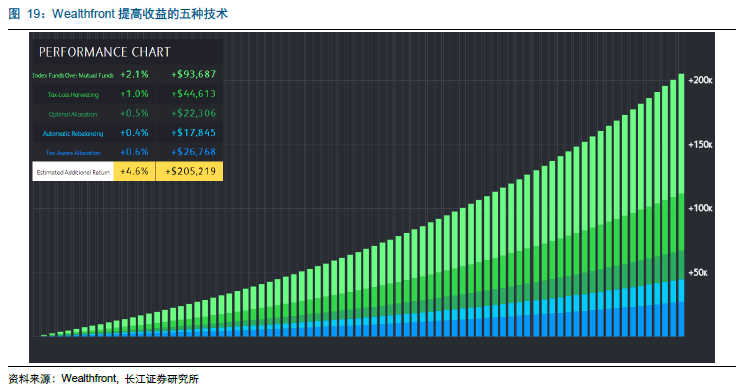Select the Automatic Rebalancing row label

pos(73,134)
